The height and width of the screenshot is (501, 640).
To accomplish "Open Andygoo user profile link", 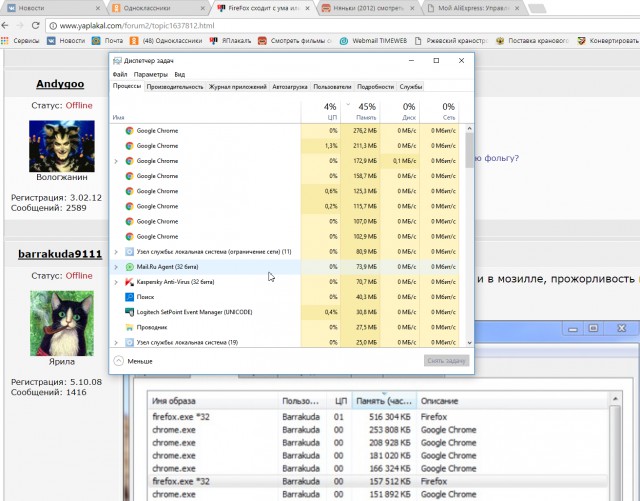I will click(60, 84).
